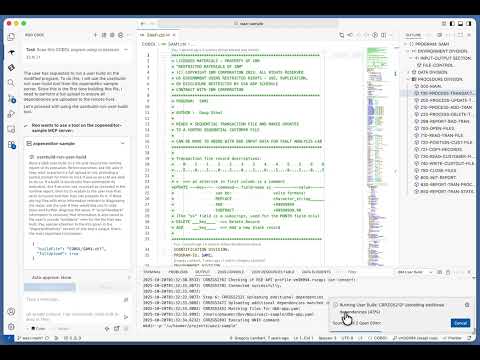Collapse the task header chevron

pos(126,50)
